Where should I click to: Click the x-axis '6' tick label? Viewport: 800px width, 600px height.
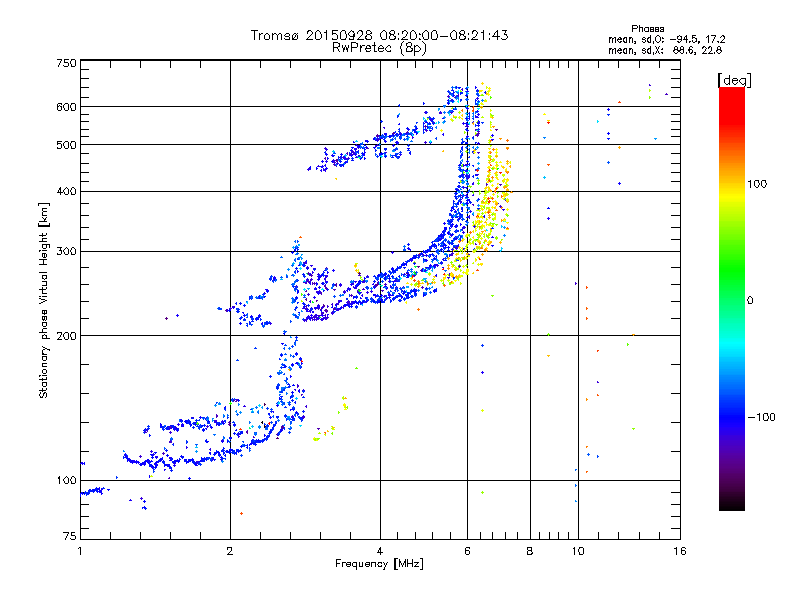pos(468,551)
